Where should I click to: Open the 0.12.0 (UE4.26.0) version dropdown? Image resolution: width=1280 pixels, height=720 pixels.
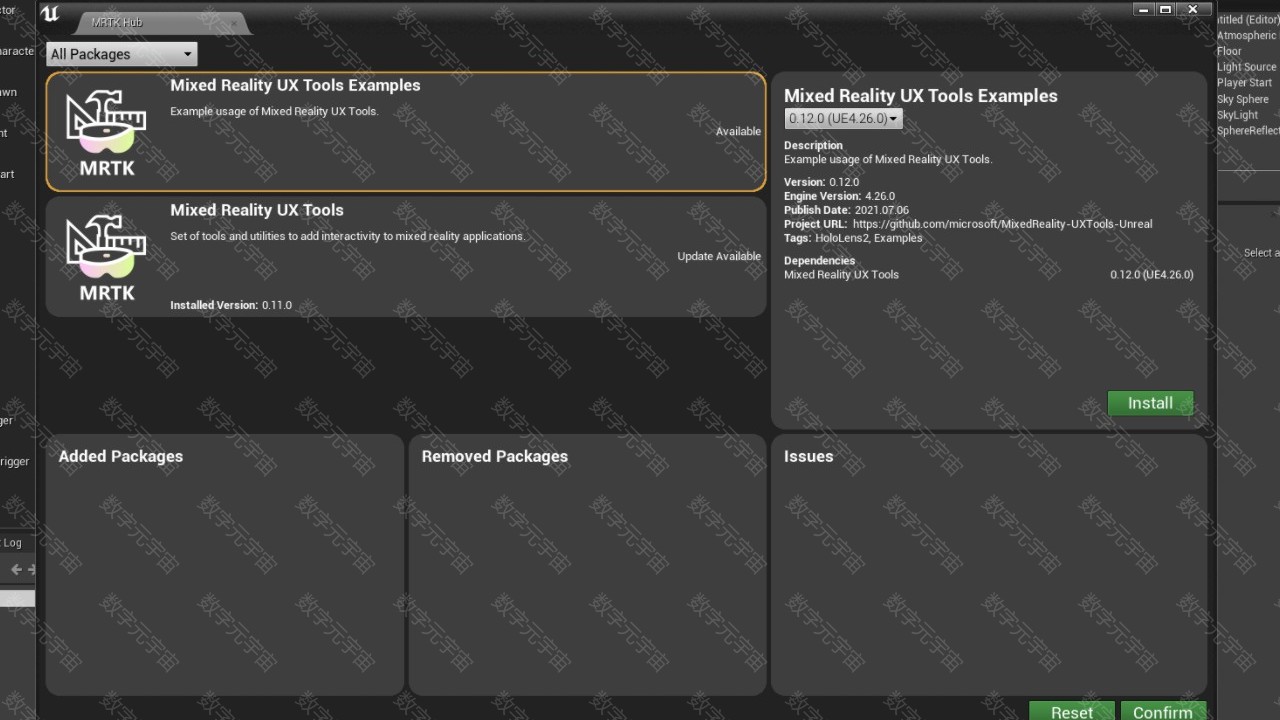point(843,119)
